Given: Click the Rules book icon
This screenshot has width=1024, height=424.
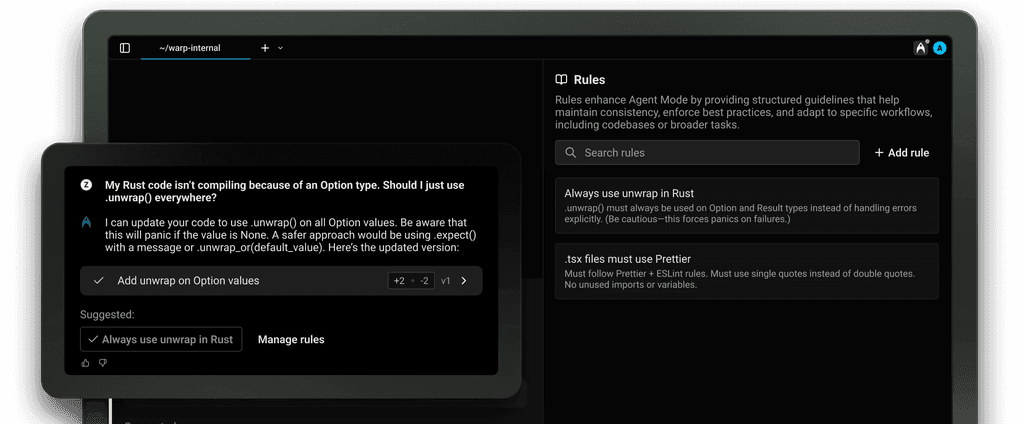Looking at the screenshot, I should 561,80.
